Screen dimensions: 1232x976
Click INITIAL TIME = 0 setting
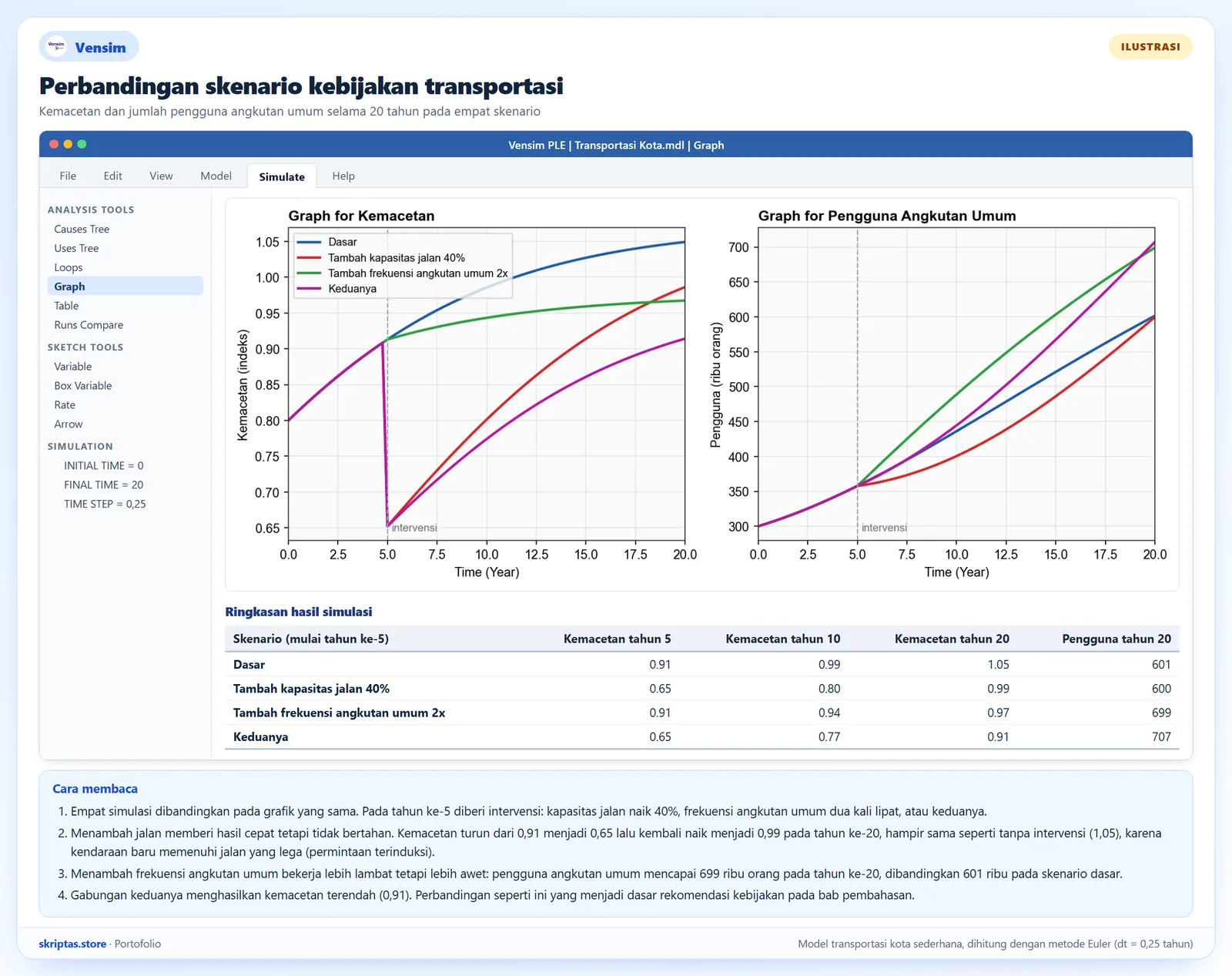(104, 466)
